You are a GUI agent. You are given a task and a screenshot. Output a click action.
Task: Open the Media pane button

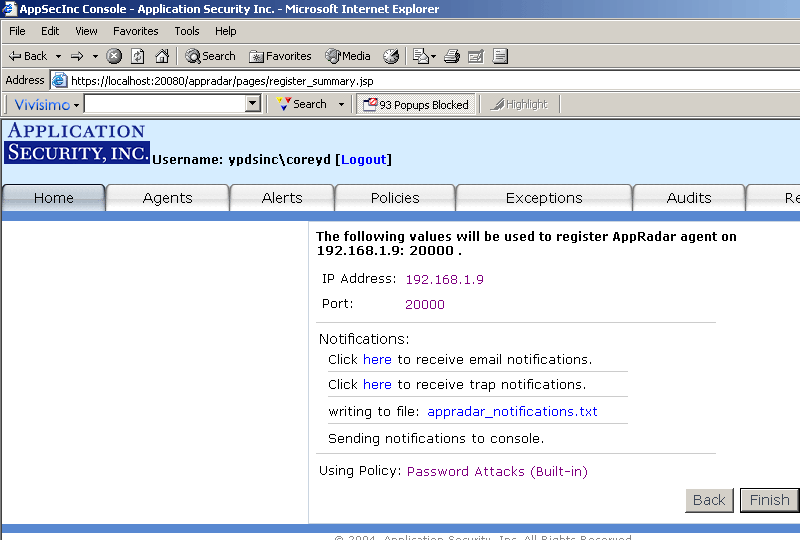[348, 56]
